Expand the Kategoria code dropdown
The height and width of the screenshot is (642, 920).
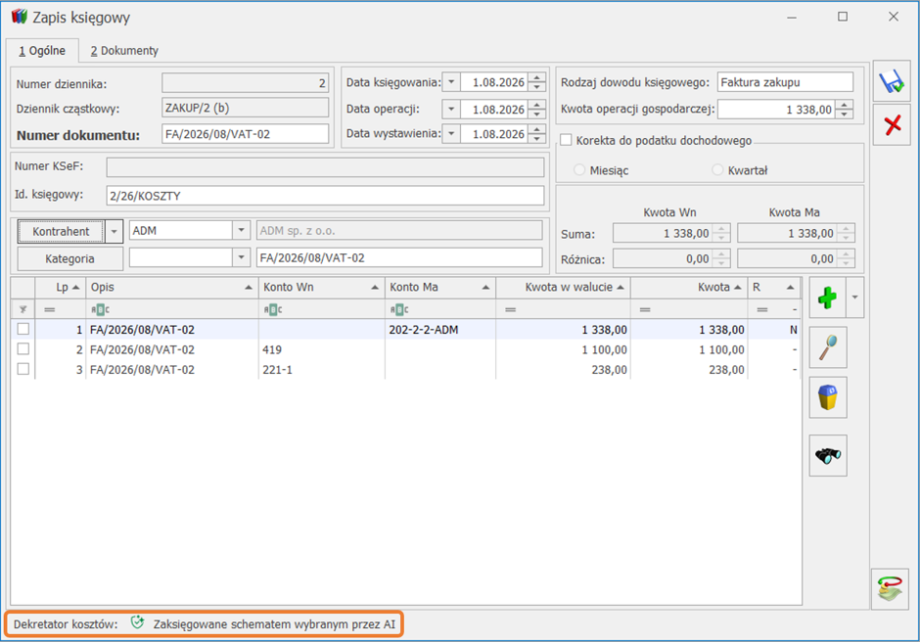tap(241, 258)
